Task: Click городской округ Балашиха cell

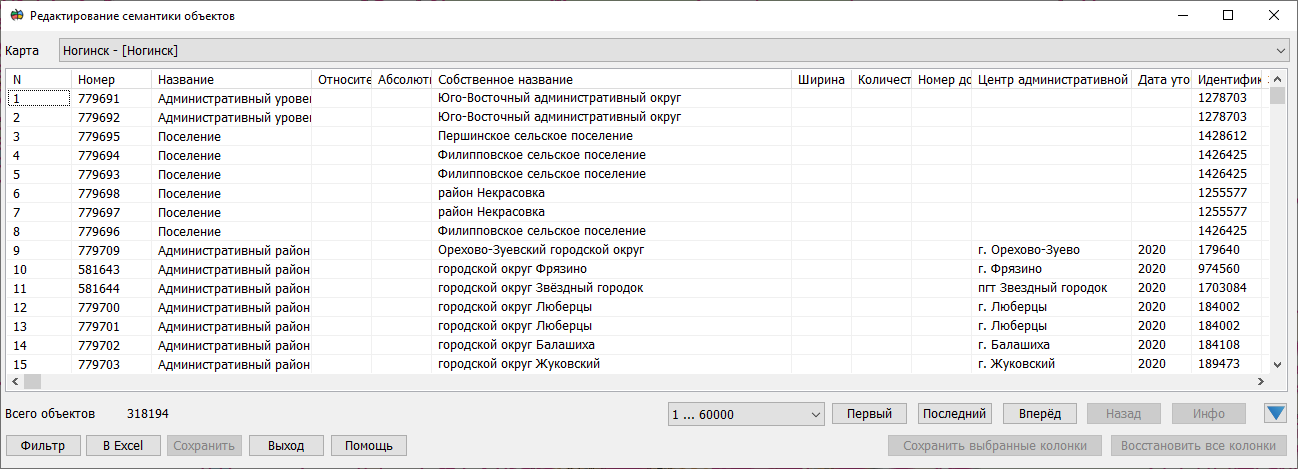Action: click(611, 346)
